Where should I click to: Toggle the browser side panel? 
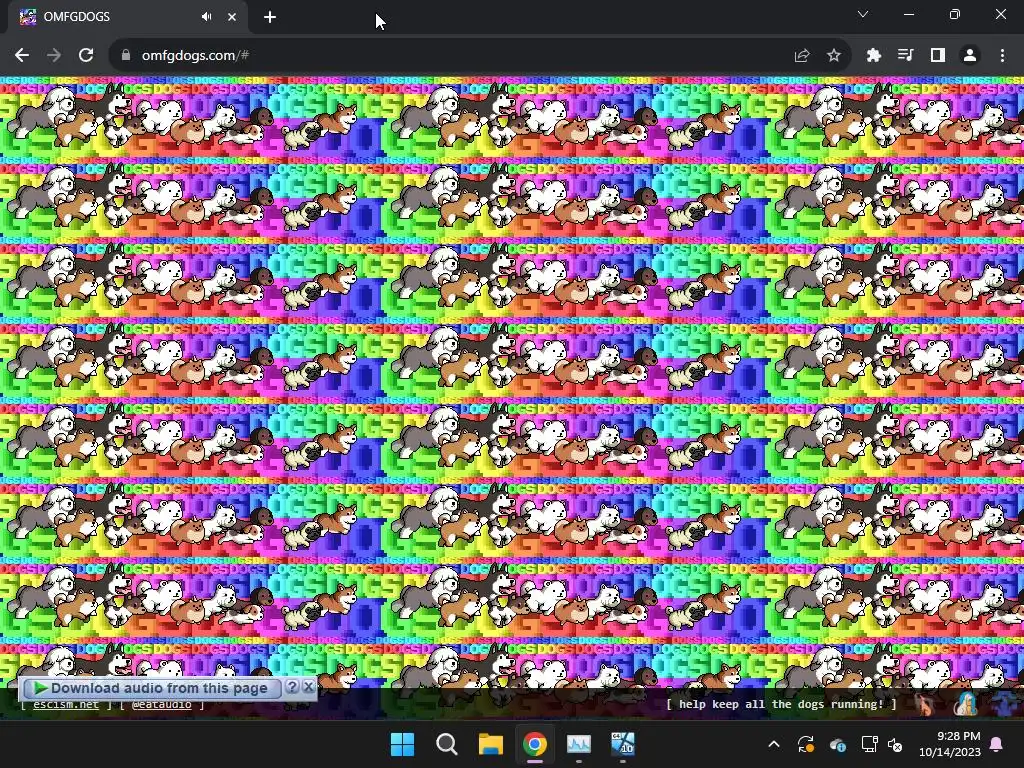tap(938, 56)
